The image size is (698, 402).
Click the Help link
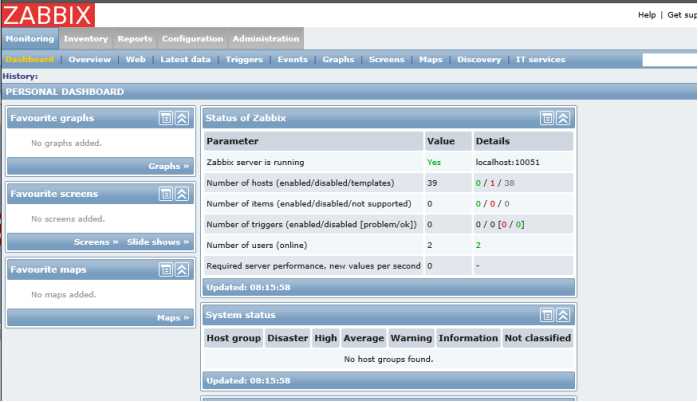point(647,15)
